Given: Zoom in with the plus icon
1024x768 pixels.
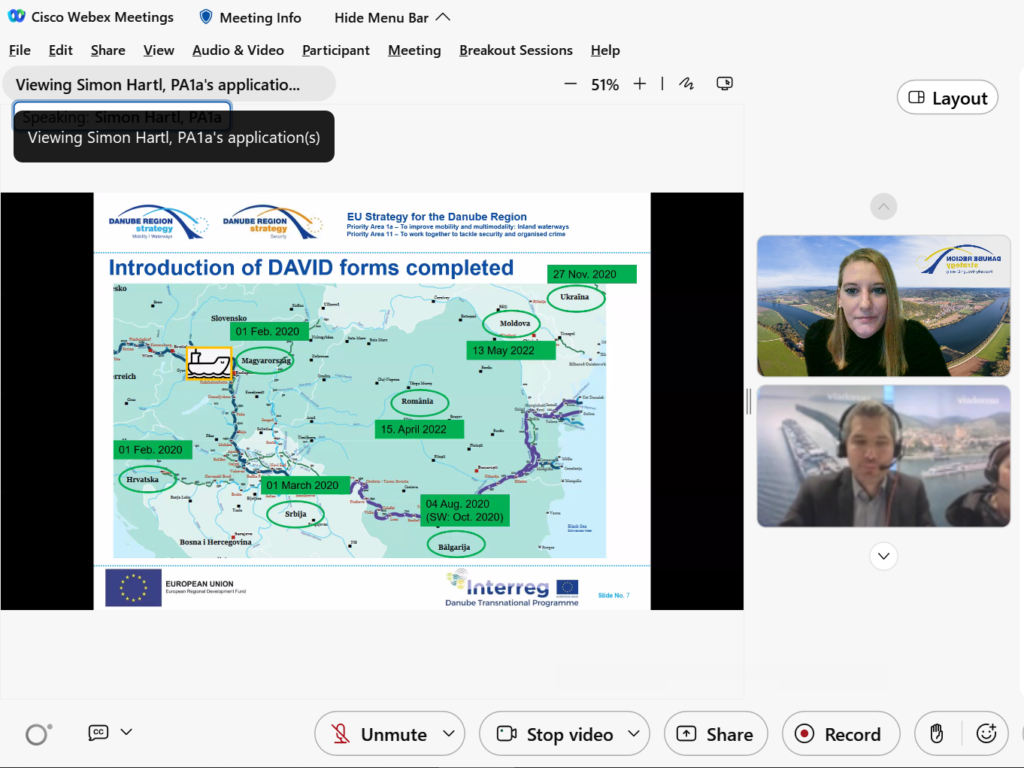Looking at the screenshot, I should (x=640, y=85).
